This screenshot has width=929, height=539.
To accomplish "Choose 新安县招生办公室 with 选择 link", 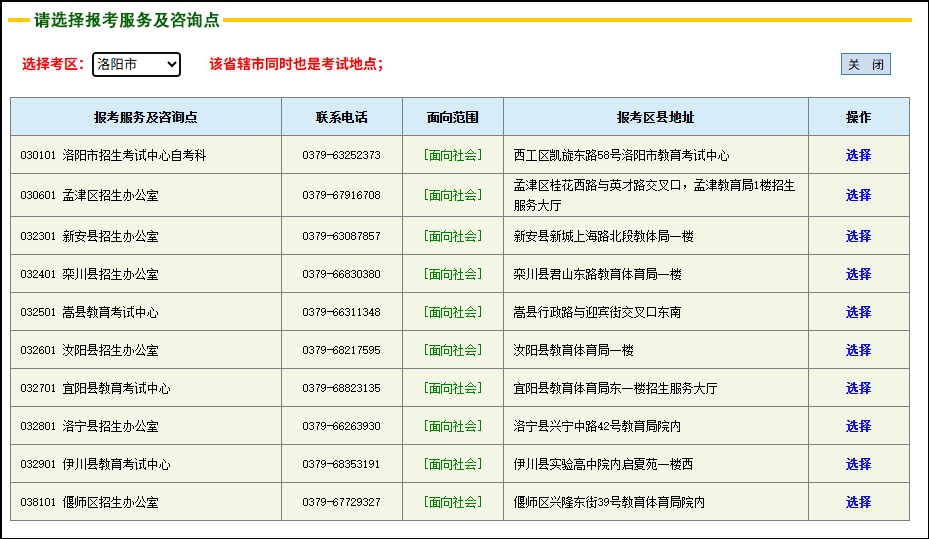I will click(858, 236).
